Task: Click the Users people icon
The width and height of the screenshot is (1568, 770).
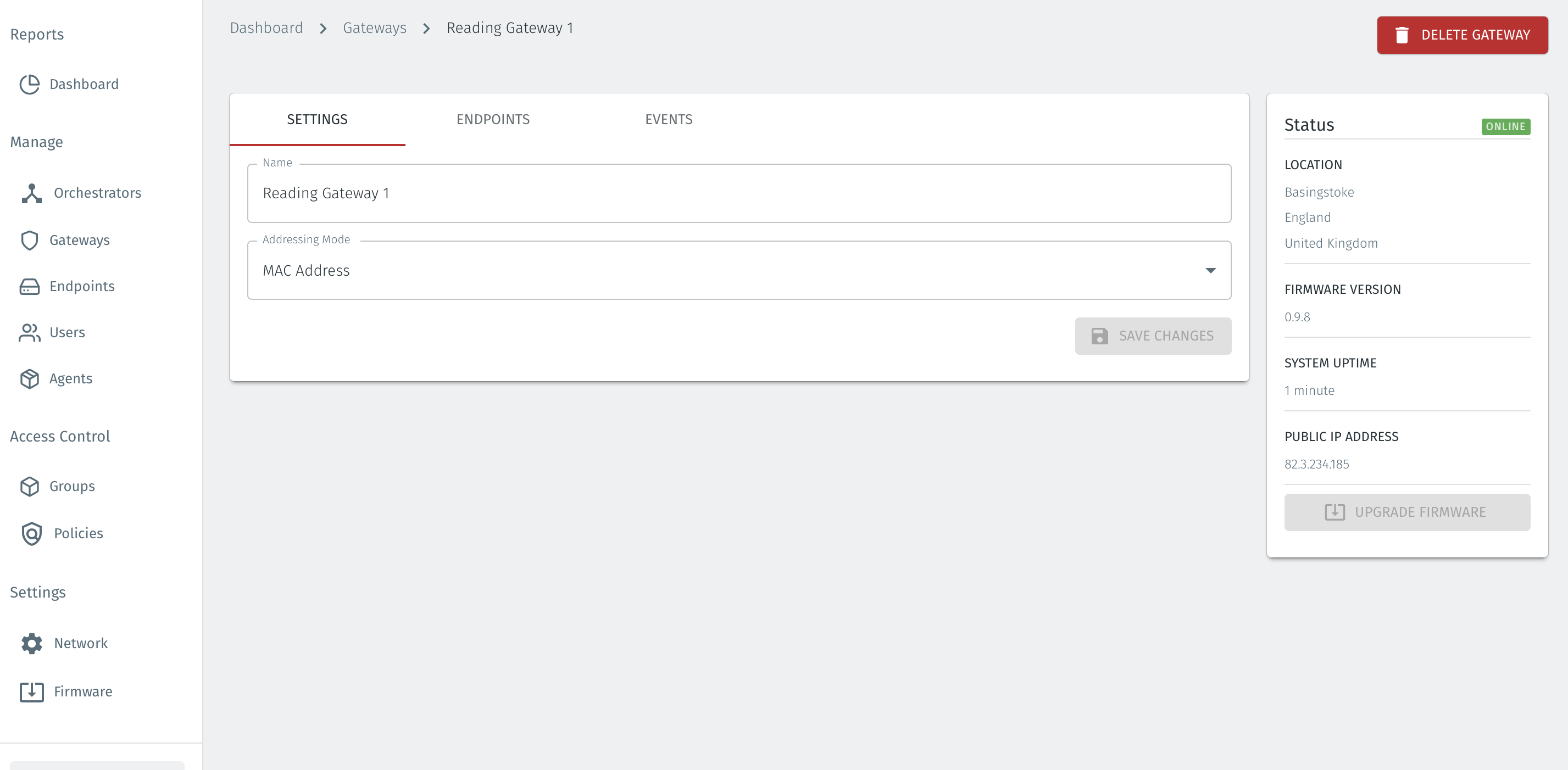Action: pyautogui.click(x=29, y=332)
